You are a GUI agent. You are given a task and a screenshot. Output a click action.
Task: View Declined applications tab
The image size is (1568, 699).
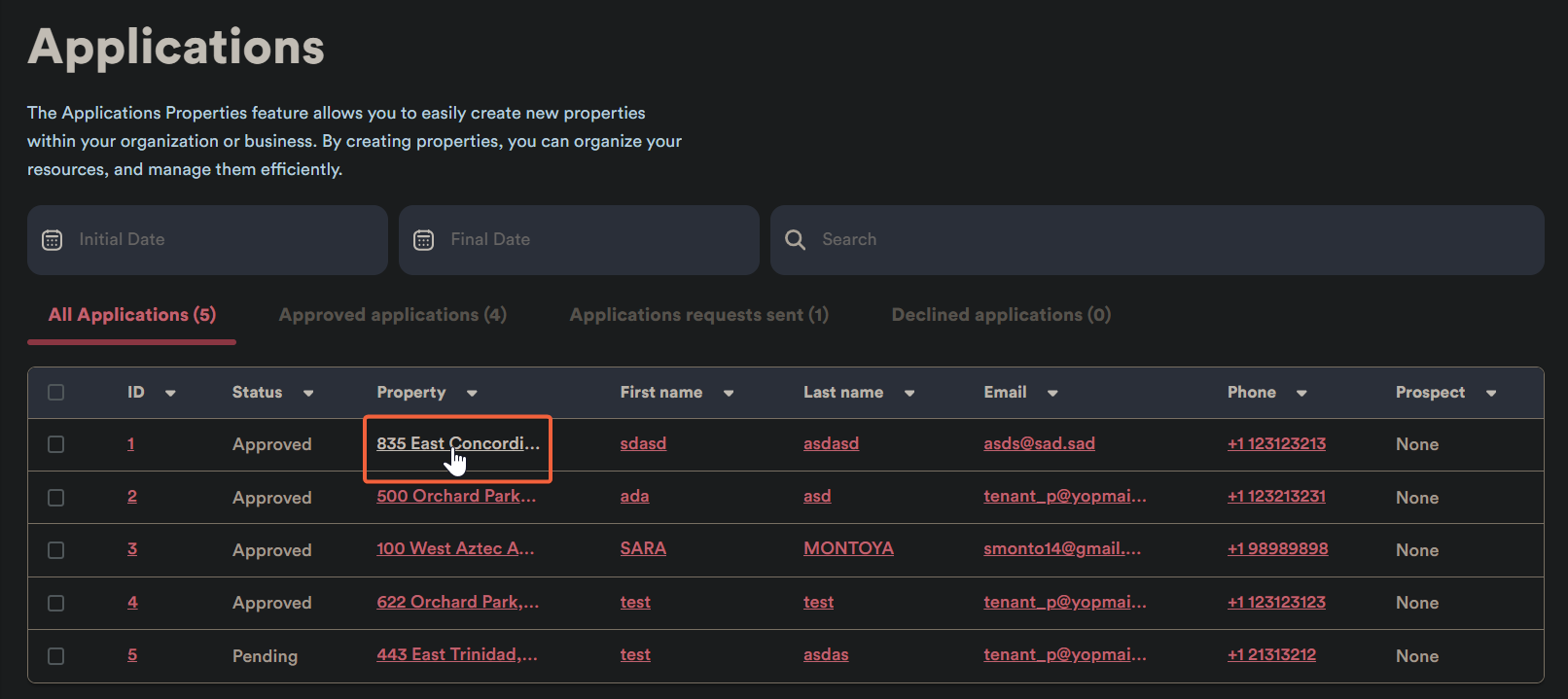(x=1001, y=315)
